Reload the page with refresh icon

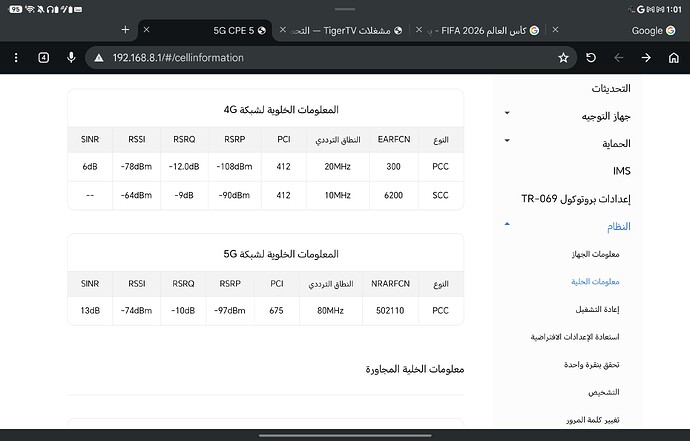[591, 58]
